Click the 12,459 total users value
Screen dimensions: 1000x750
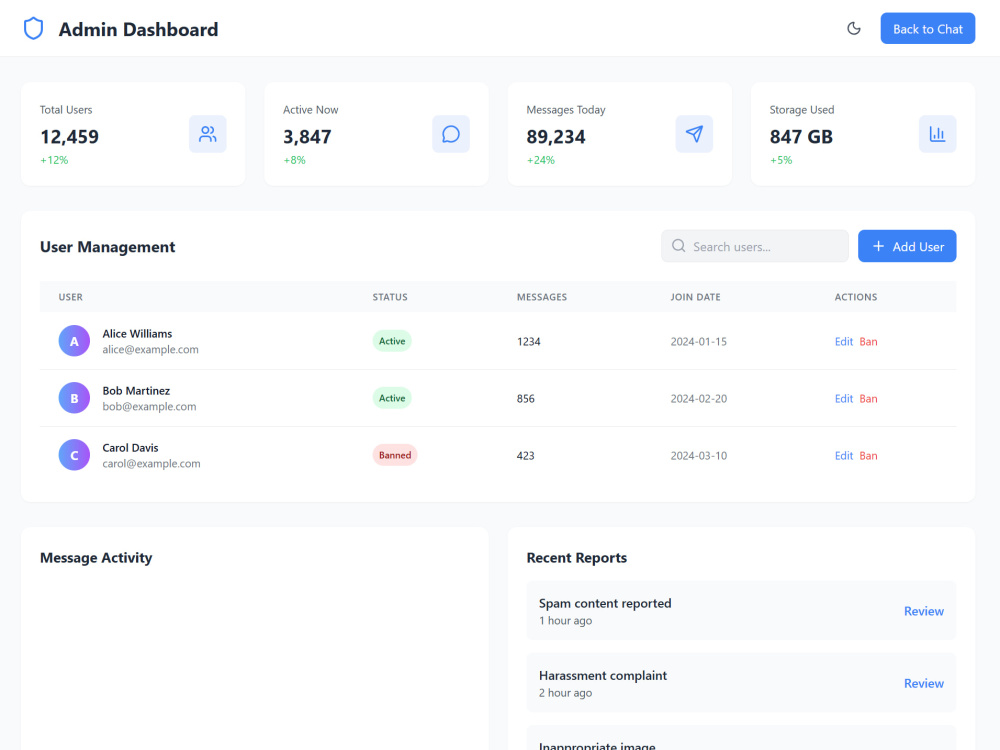tap(70, 136)
